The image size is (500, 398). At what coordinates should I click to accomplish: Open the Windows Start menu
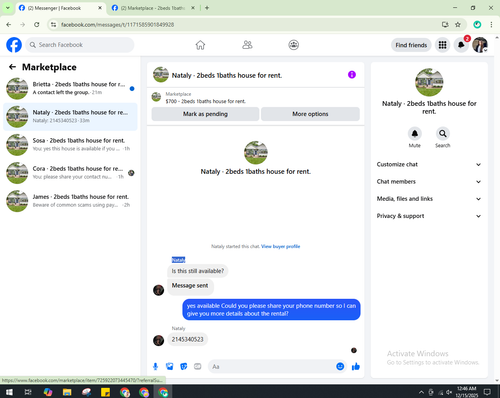9,392
